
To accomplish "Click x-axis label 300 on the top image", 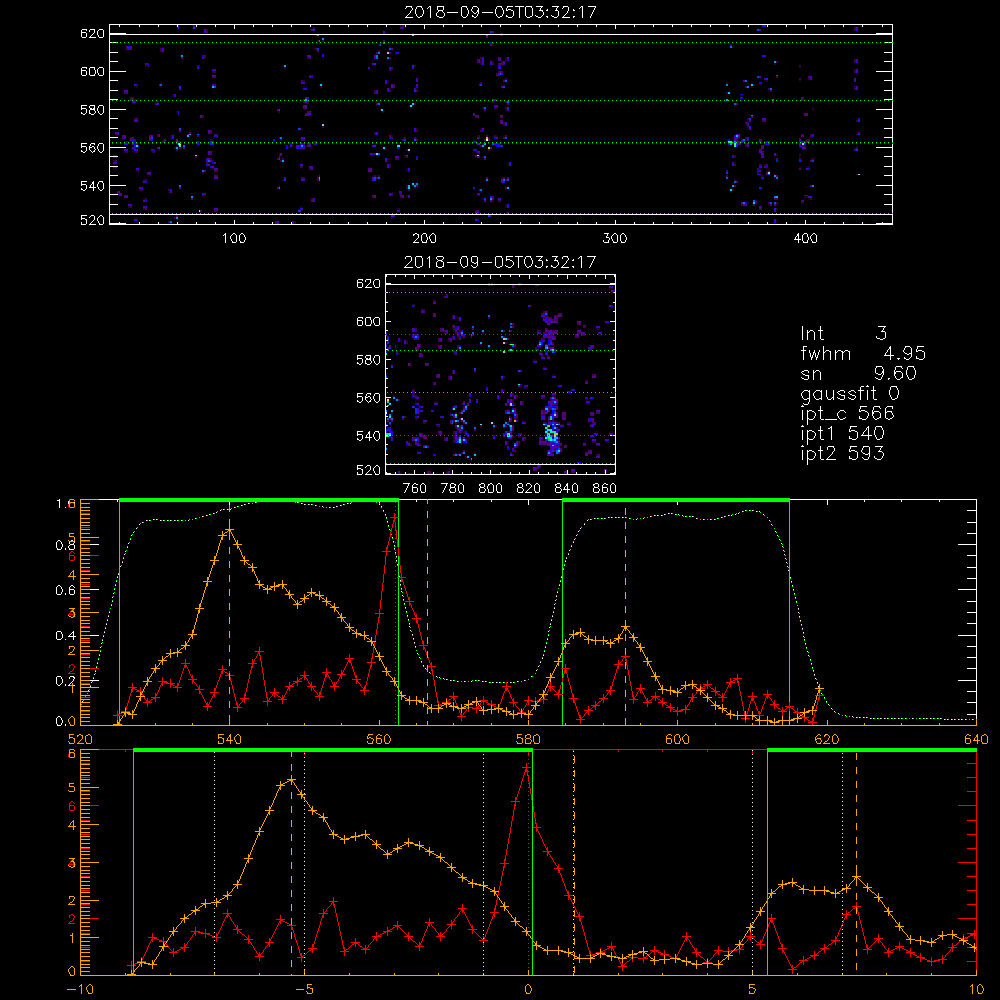I will [x=615, y=239].
